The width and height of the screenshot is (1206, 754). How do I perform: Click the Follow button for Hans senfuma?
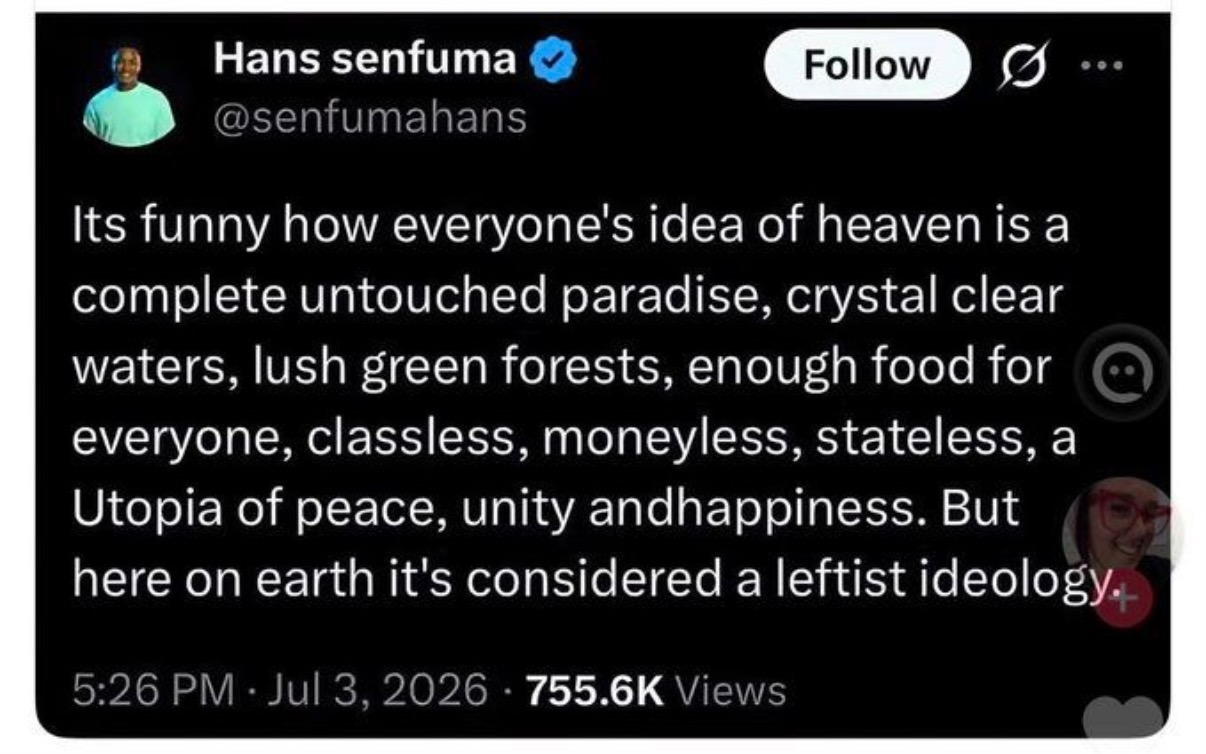pos(867,66)
